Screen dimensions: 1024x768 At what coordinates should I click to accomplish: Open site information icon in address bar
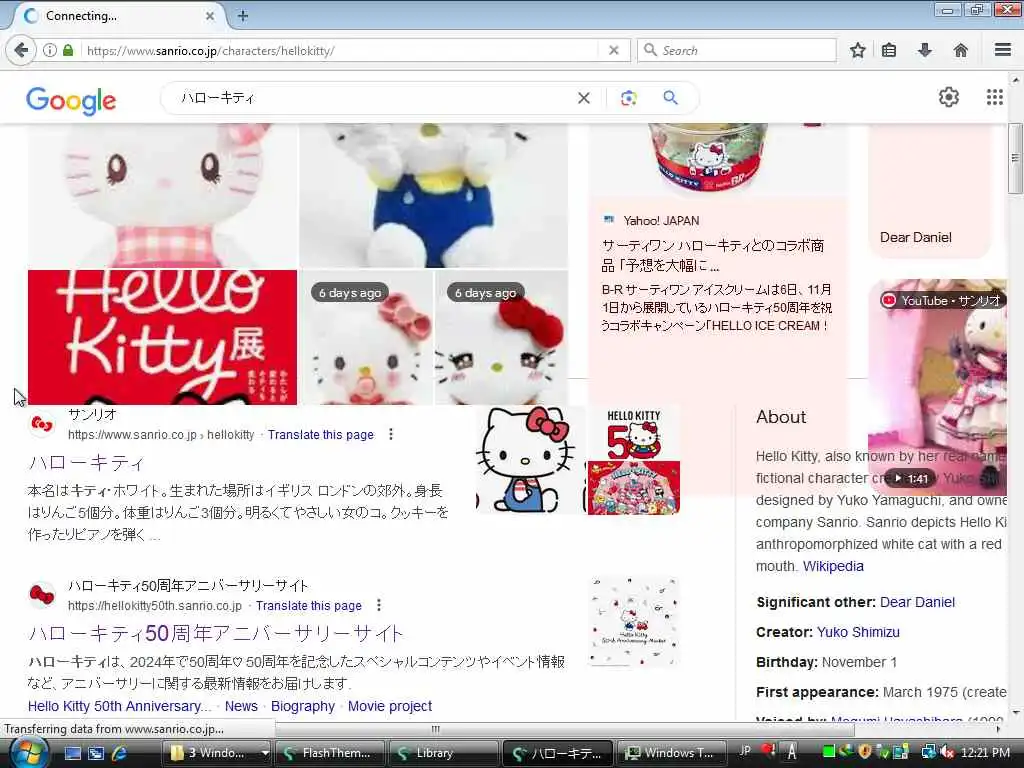(x=50, y=50)
